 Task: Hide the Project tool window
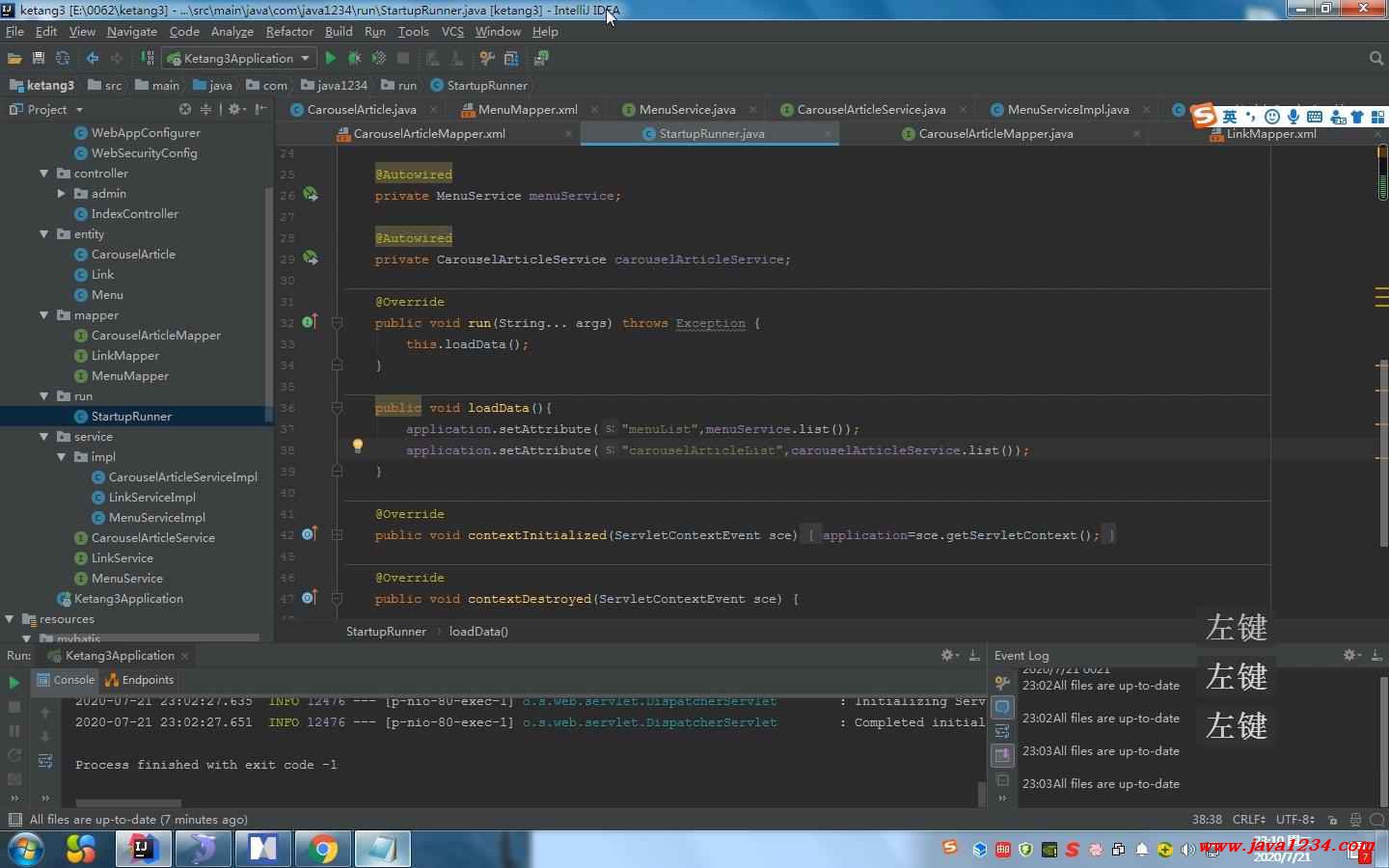pos(260,109)
